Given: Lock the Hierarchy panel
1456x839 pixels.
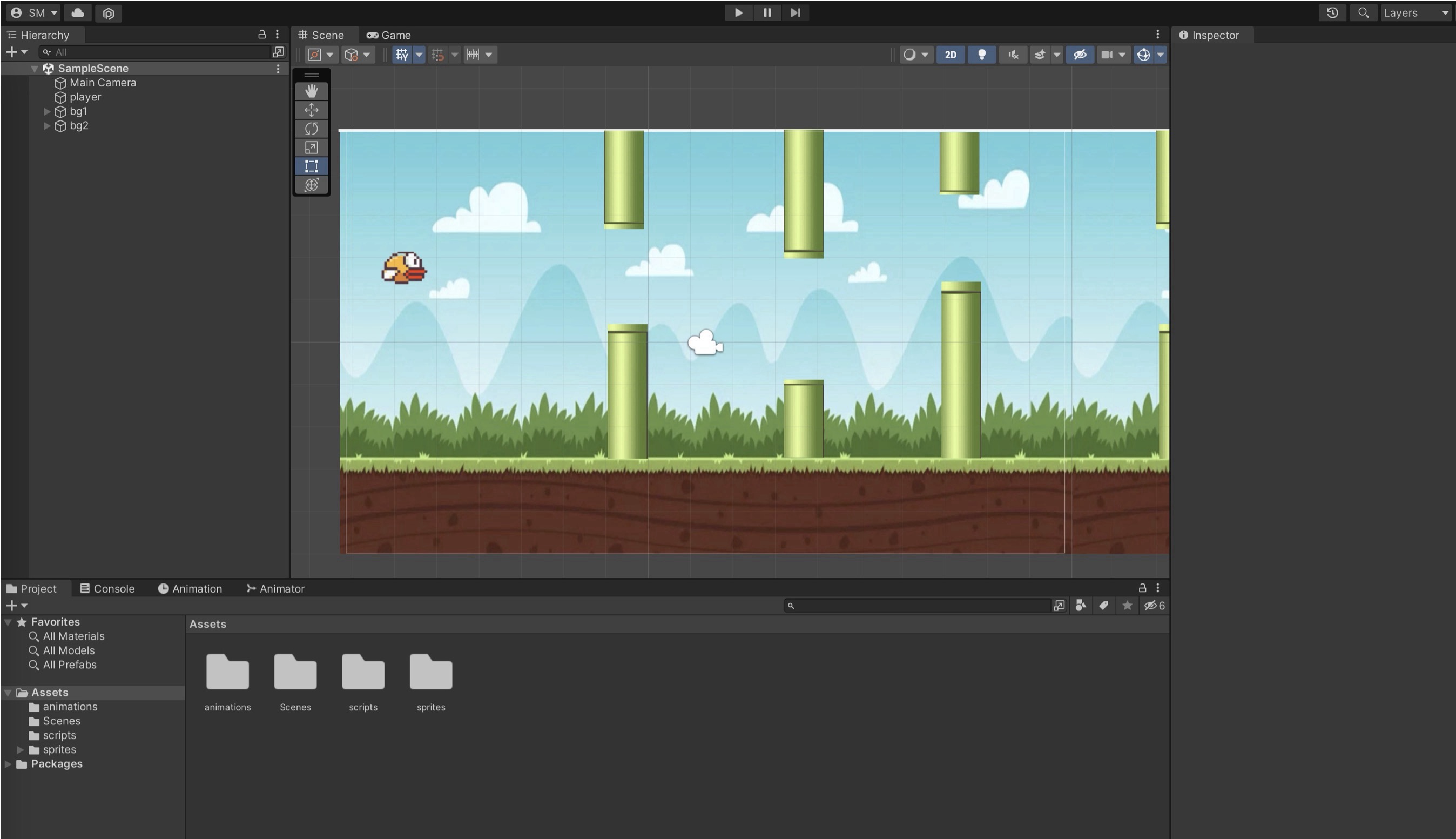Looking at the screenshot, I should [261, 35].
